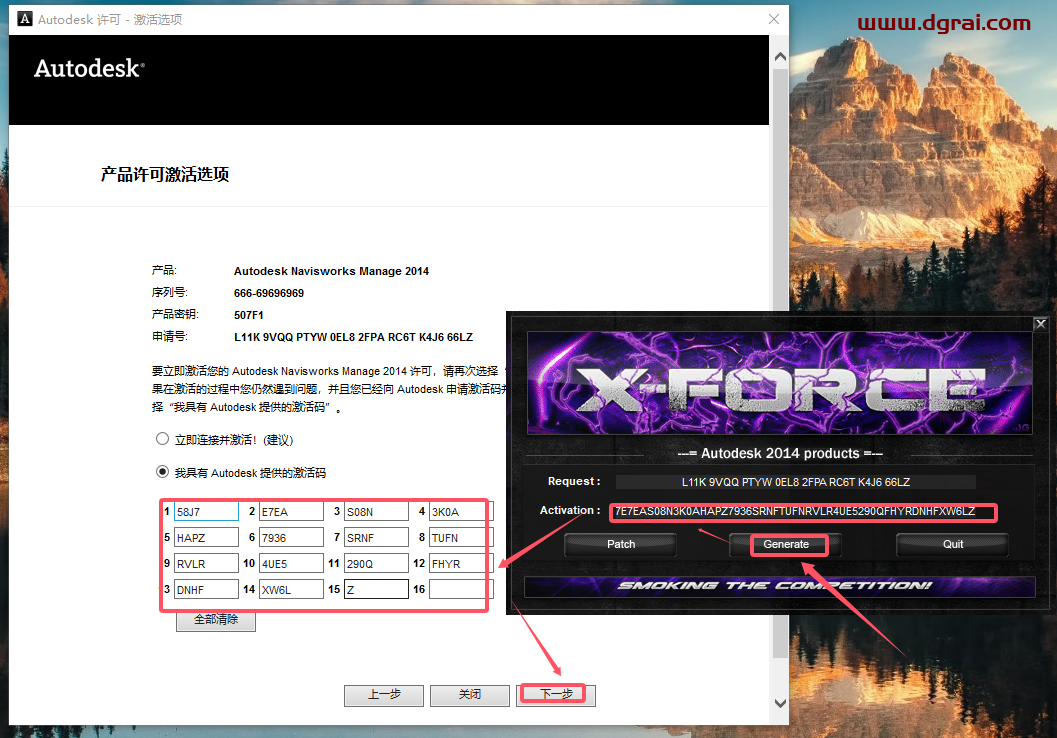
Task: Click activation code field 14 containing XW6L
Action: [291, 589]
